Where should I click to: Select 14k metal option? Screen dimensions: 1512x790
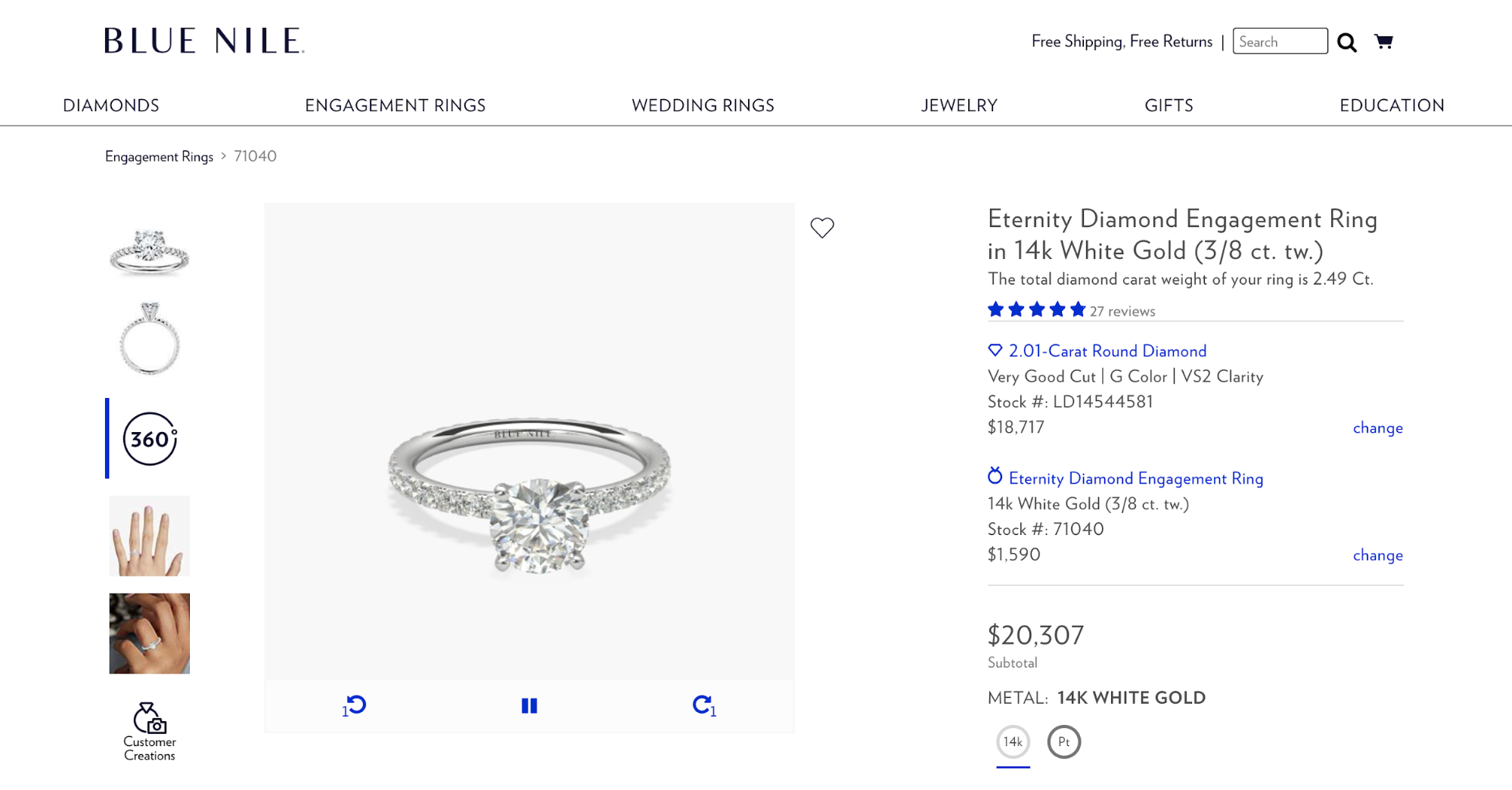coord(1013,742)
